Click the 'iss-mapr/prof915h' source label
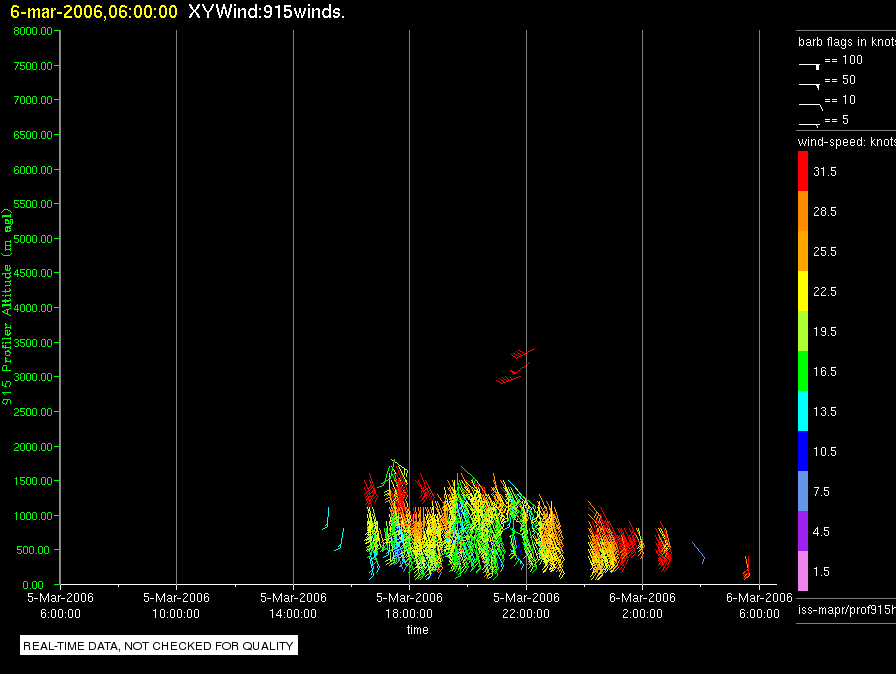 tap(847, 610)
